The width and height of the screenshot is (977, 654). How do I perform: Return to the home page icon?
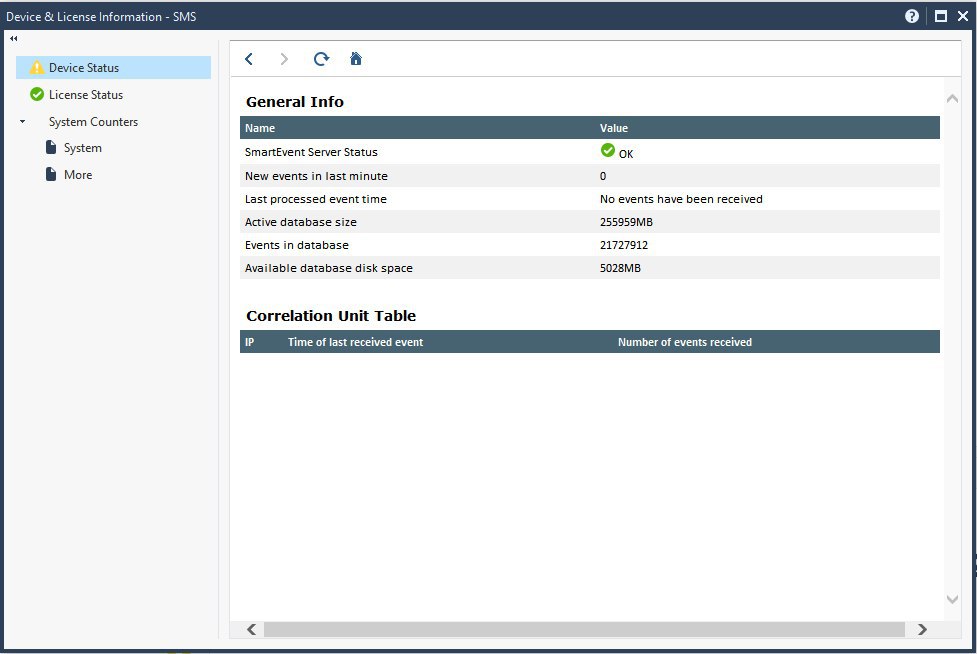point(356,59)
